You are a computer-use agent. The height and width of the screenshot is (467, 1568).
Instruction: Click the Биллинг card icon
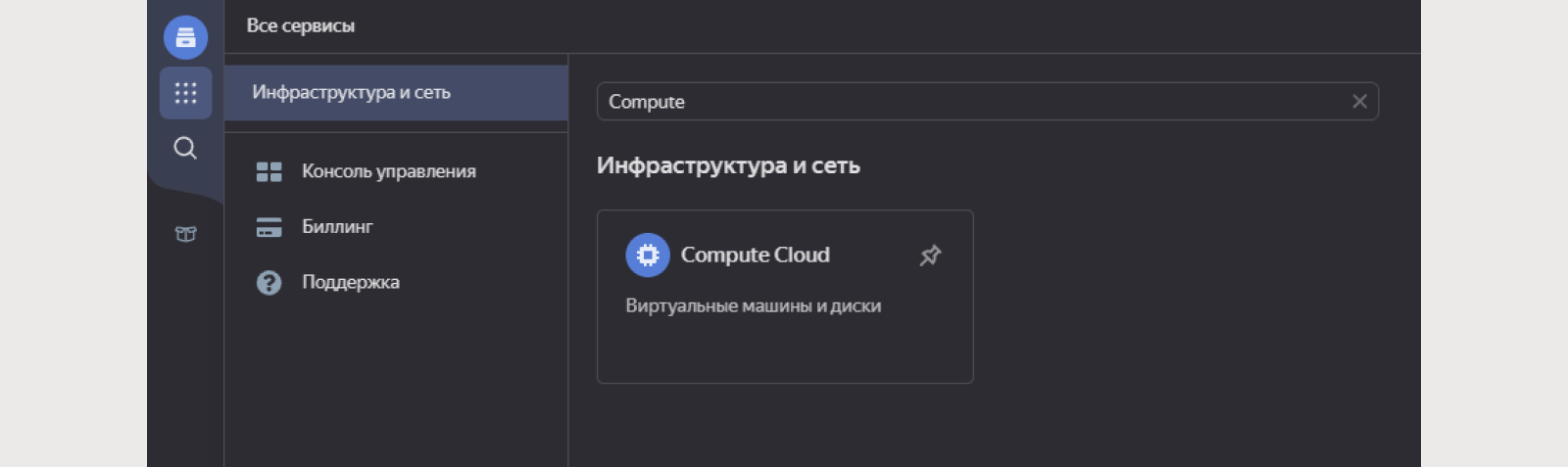269,227
